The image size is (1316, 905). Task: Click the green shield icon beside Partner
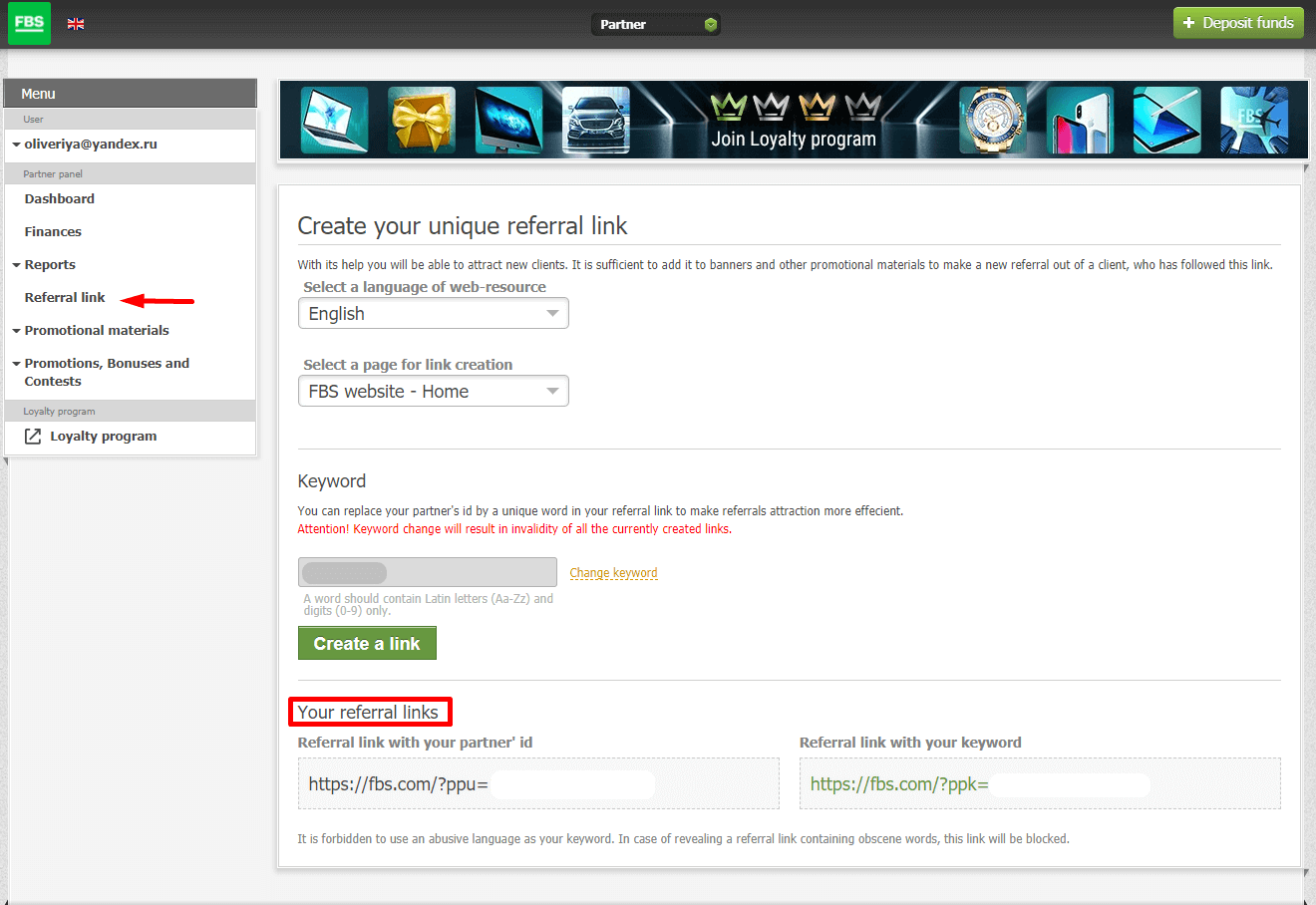click(x=710, y=25)
